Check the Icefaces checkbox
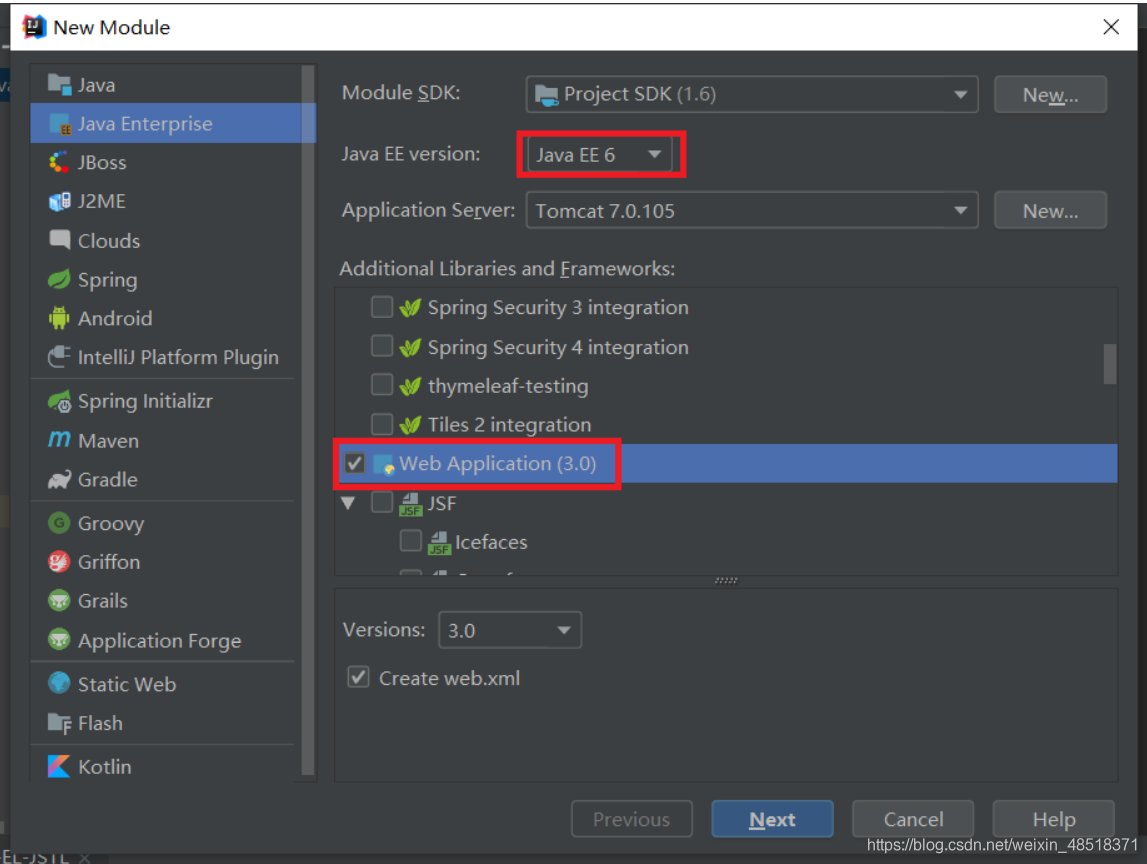The height and width of the screenshot is (864, 1147). tap(410, 541)
